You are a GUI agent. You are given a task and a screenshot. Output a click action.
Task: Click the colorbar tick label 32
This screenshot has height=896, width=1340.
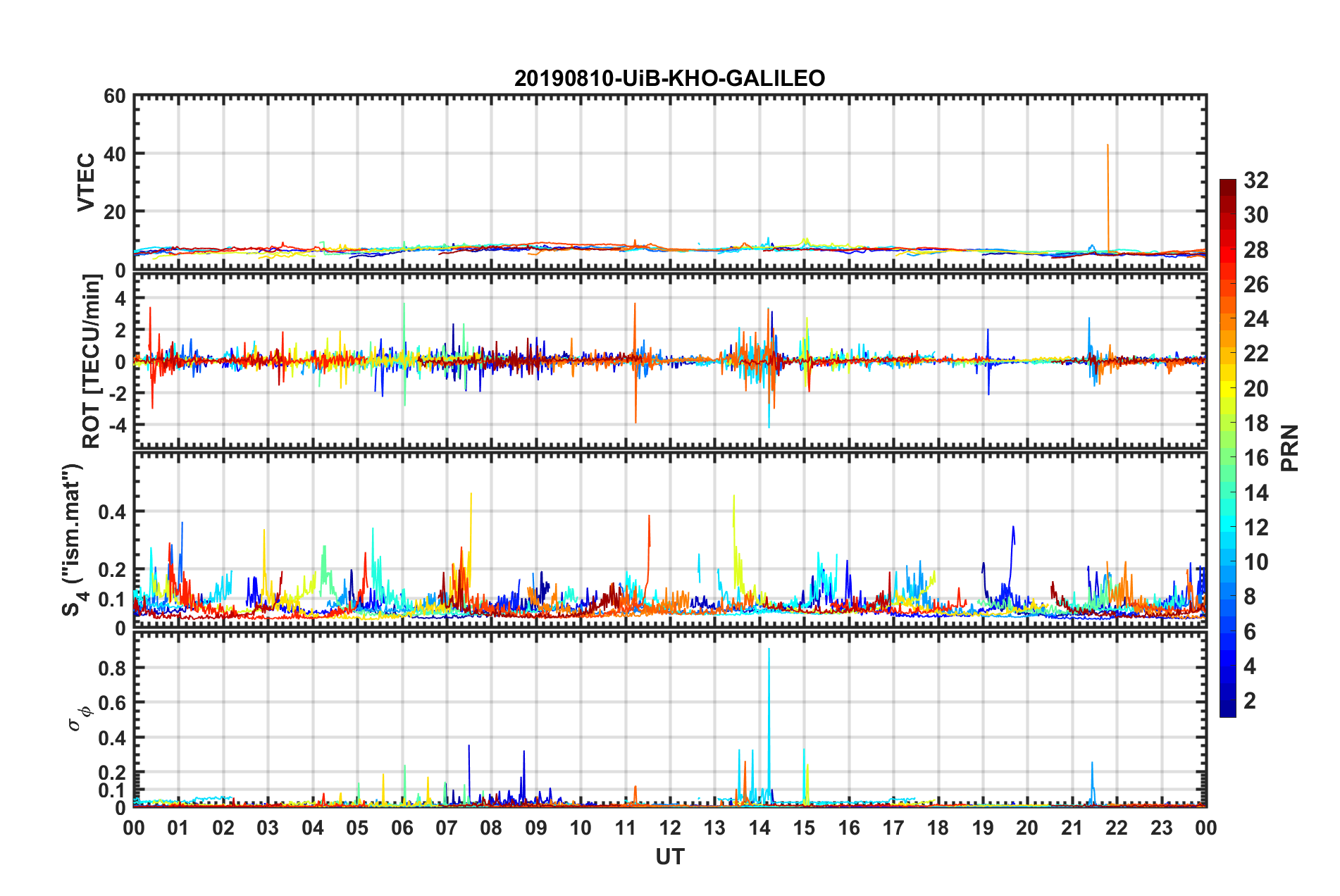[1255, 180]
